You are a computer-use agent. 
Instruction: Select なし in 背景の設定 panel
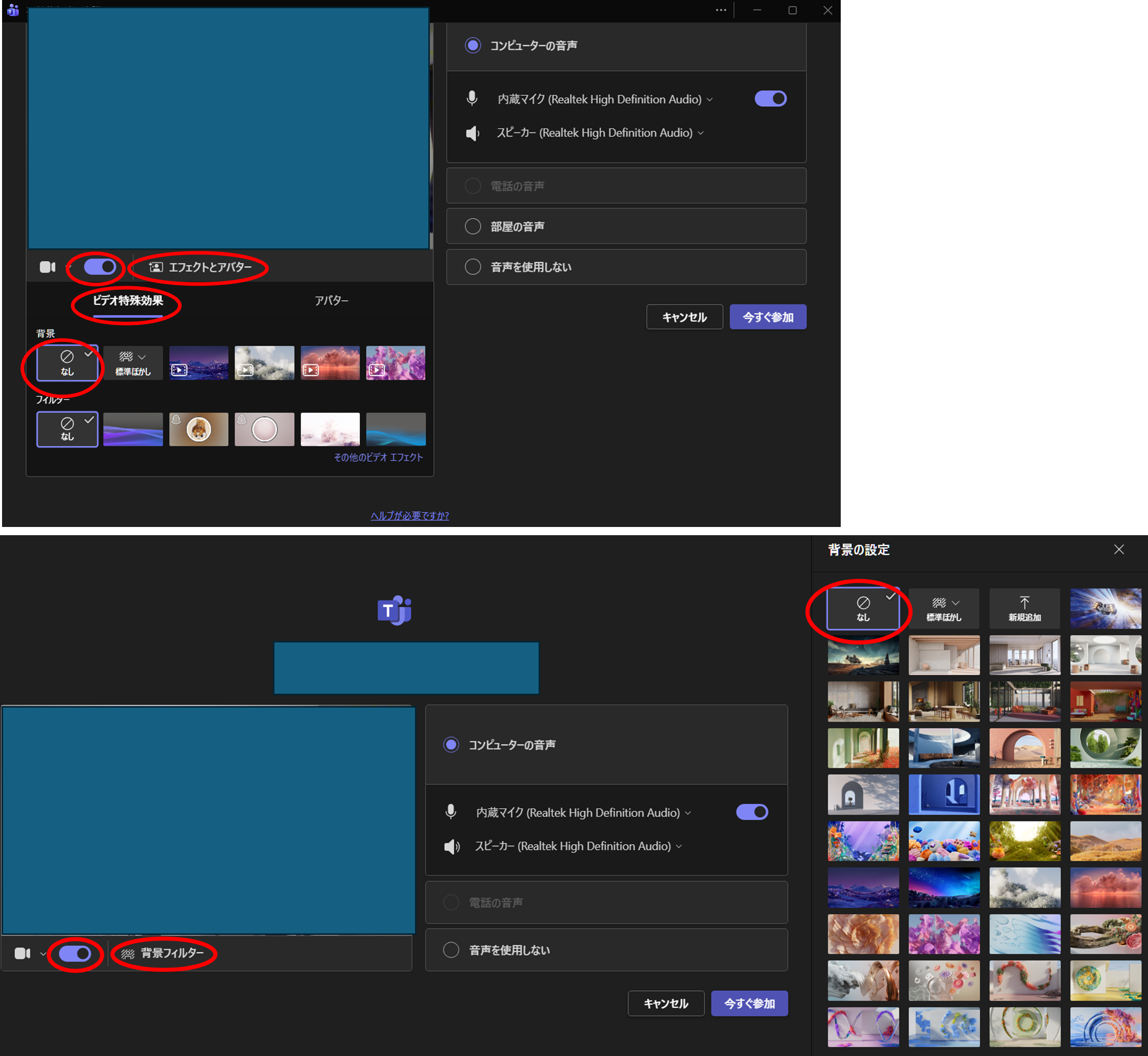pos(863,609)
